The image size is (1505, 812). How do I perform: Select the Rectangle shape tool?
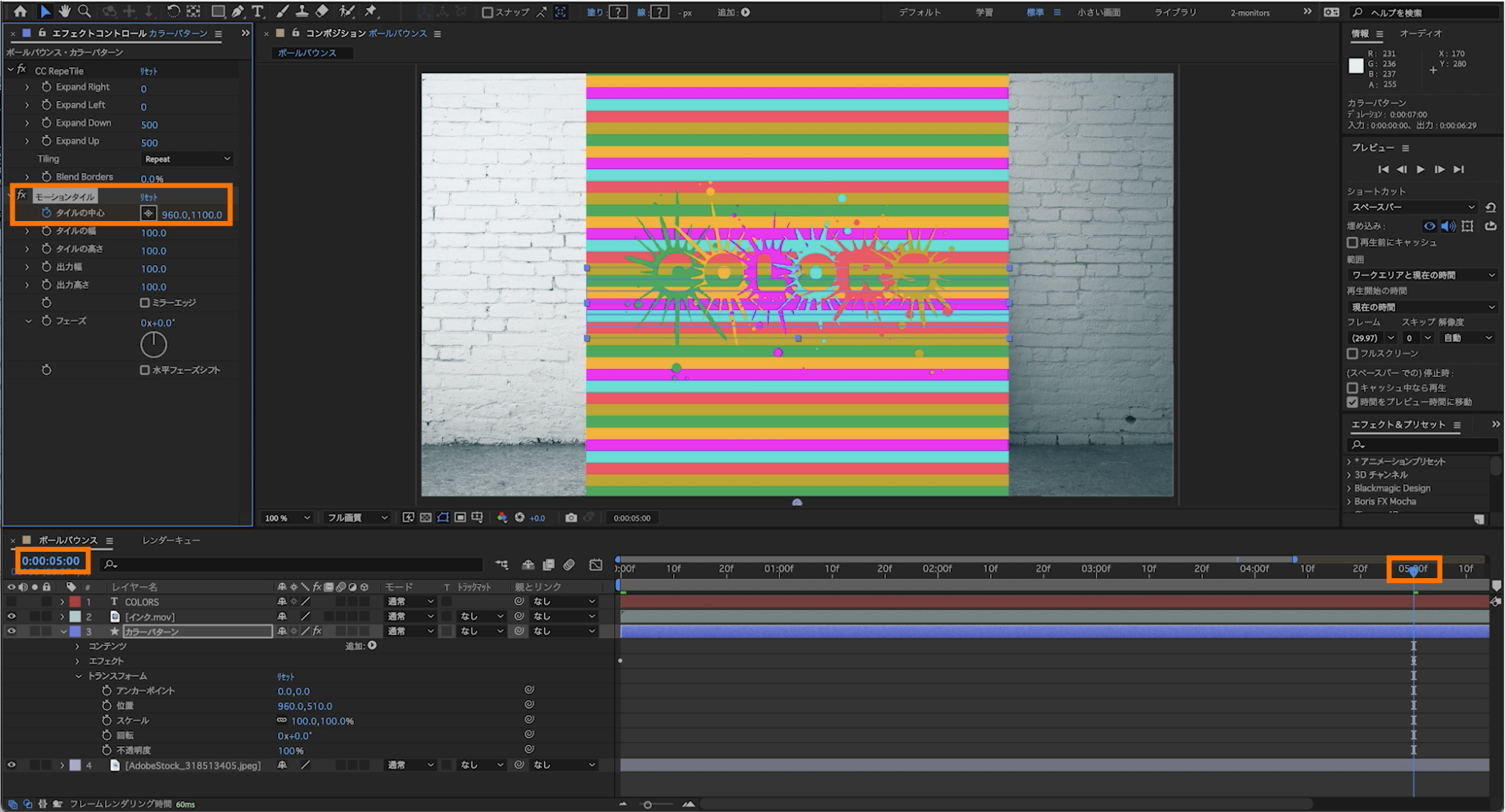[x=218, y=11]
